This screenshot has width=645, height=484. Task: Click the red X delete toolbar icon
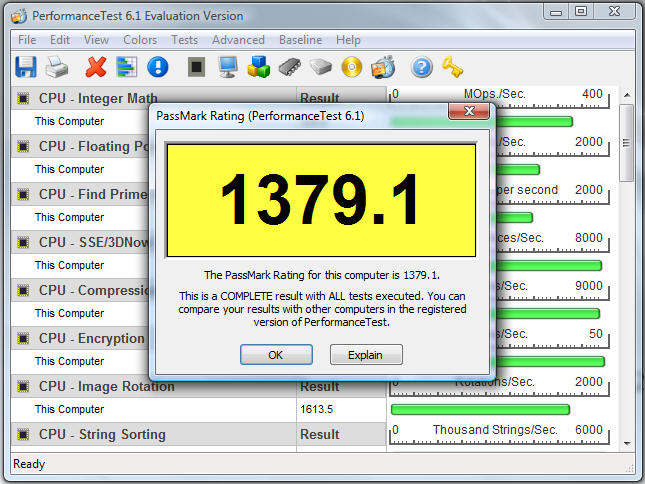(x=95, y=67)
